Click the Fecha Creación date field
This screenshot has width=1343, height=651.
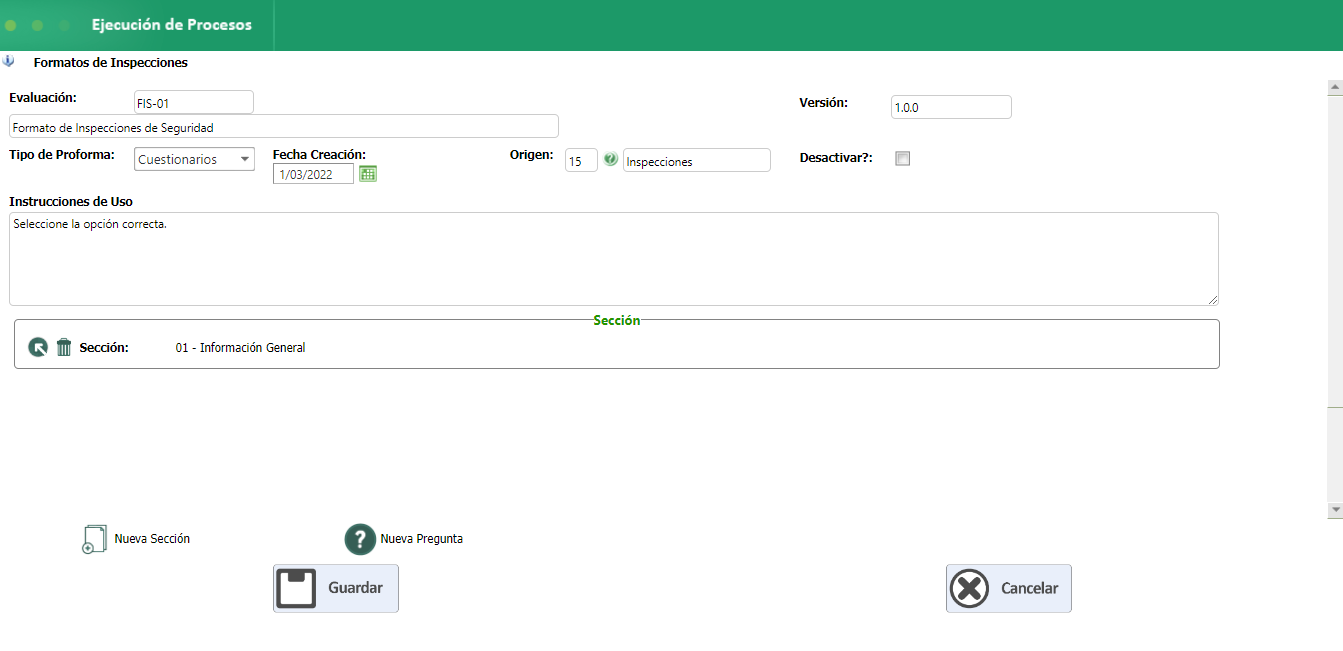click(x=313, y=174)
